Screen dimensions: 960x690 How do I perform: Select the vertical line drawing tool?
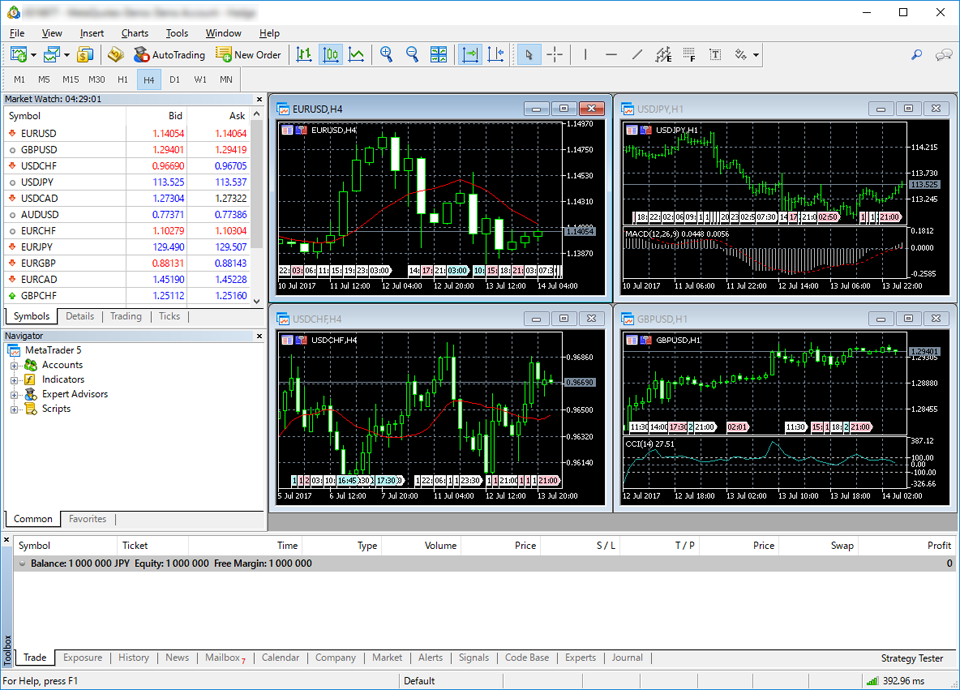[585, 54]
